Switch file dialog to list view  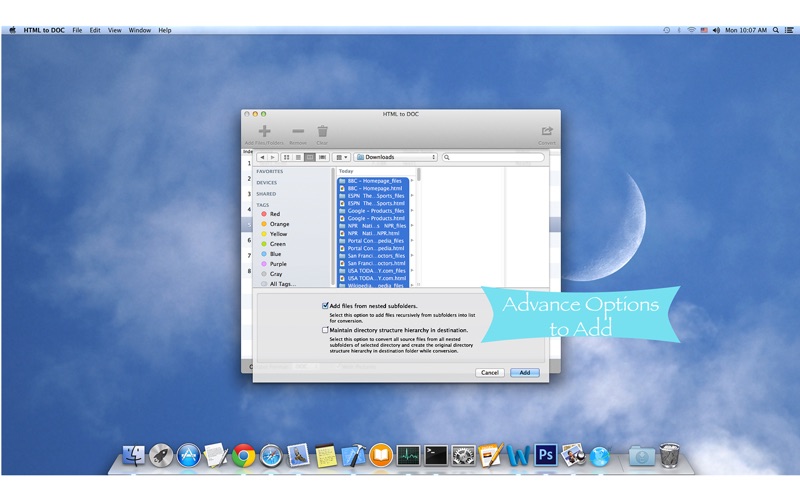[298, 157]
